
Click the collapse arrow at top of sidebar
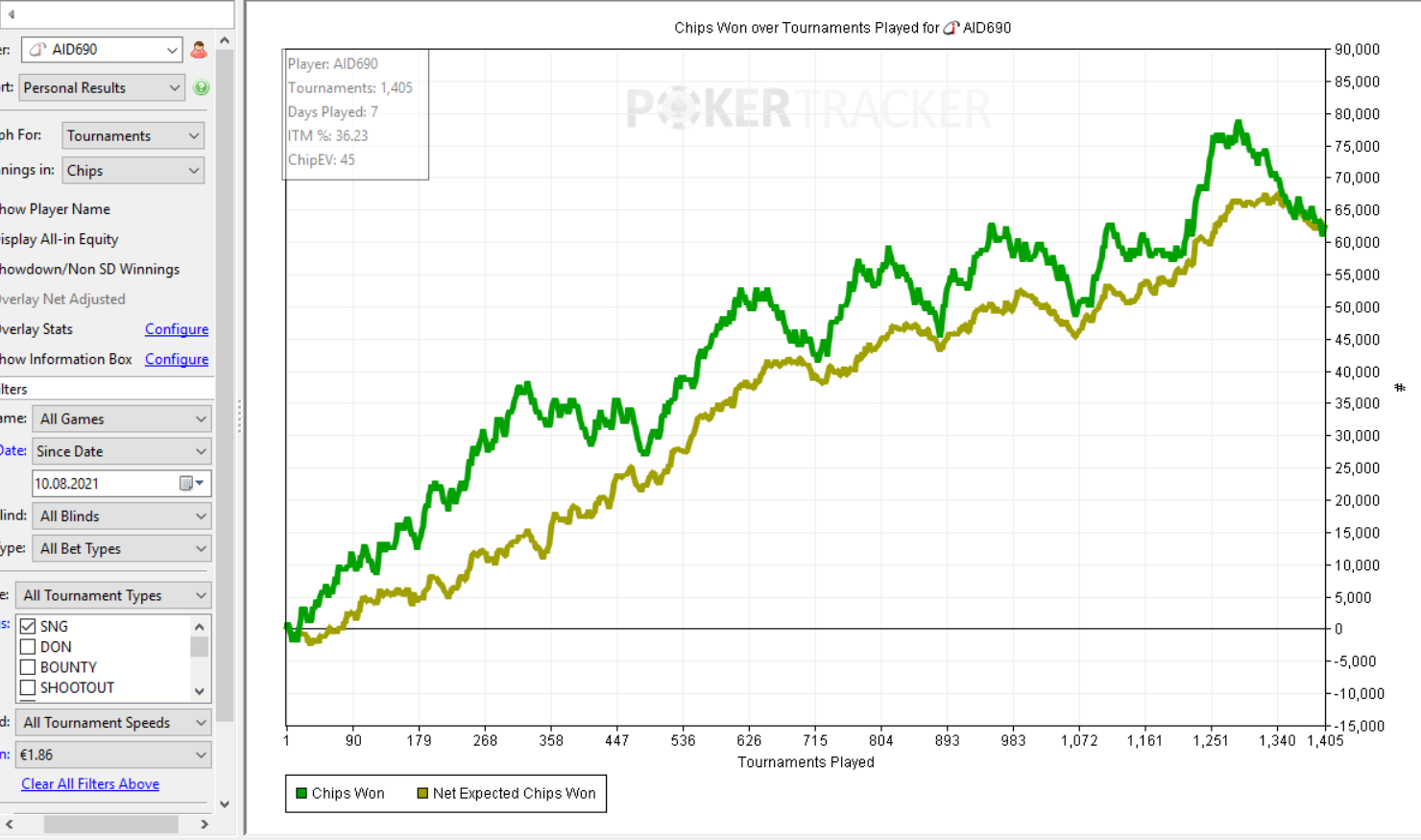[12, 14]
